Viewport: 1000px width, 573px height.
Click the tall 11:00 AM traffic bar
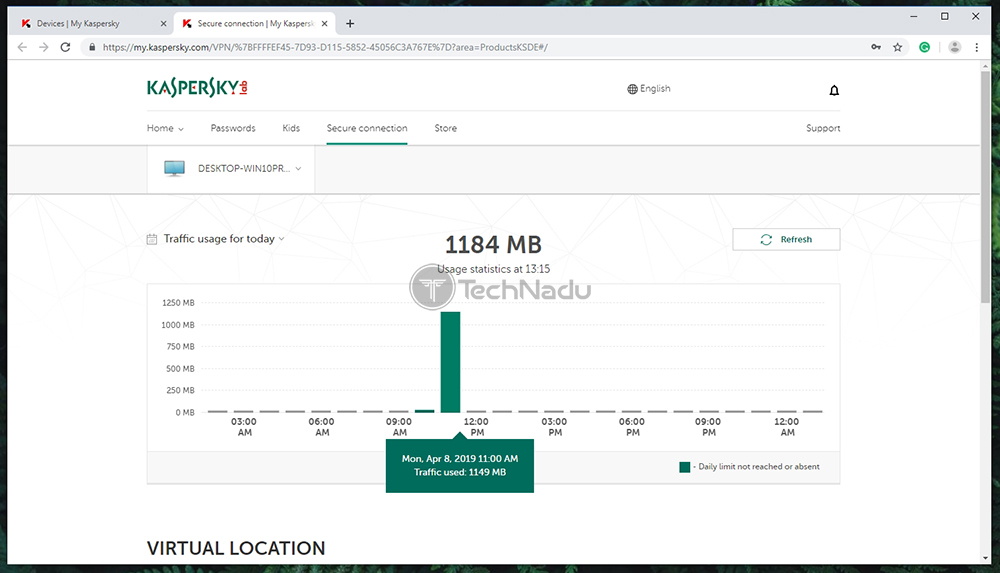(450, 362)
